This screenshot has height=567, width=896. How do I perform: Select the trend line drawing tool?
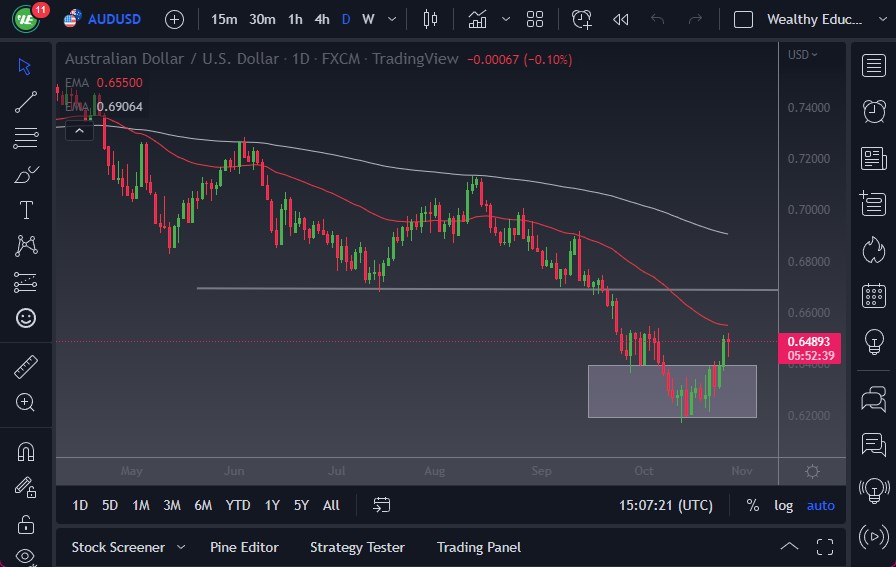click(26, 101)
